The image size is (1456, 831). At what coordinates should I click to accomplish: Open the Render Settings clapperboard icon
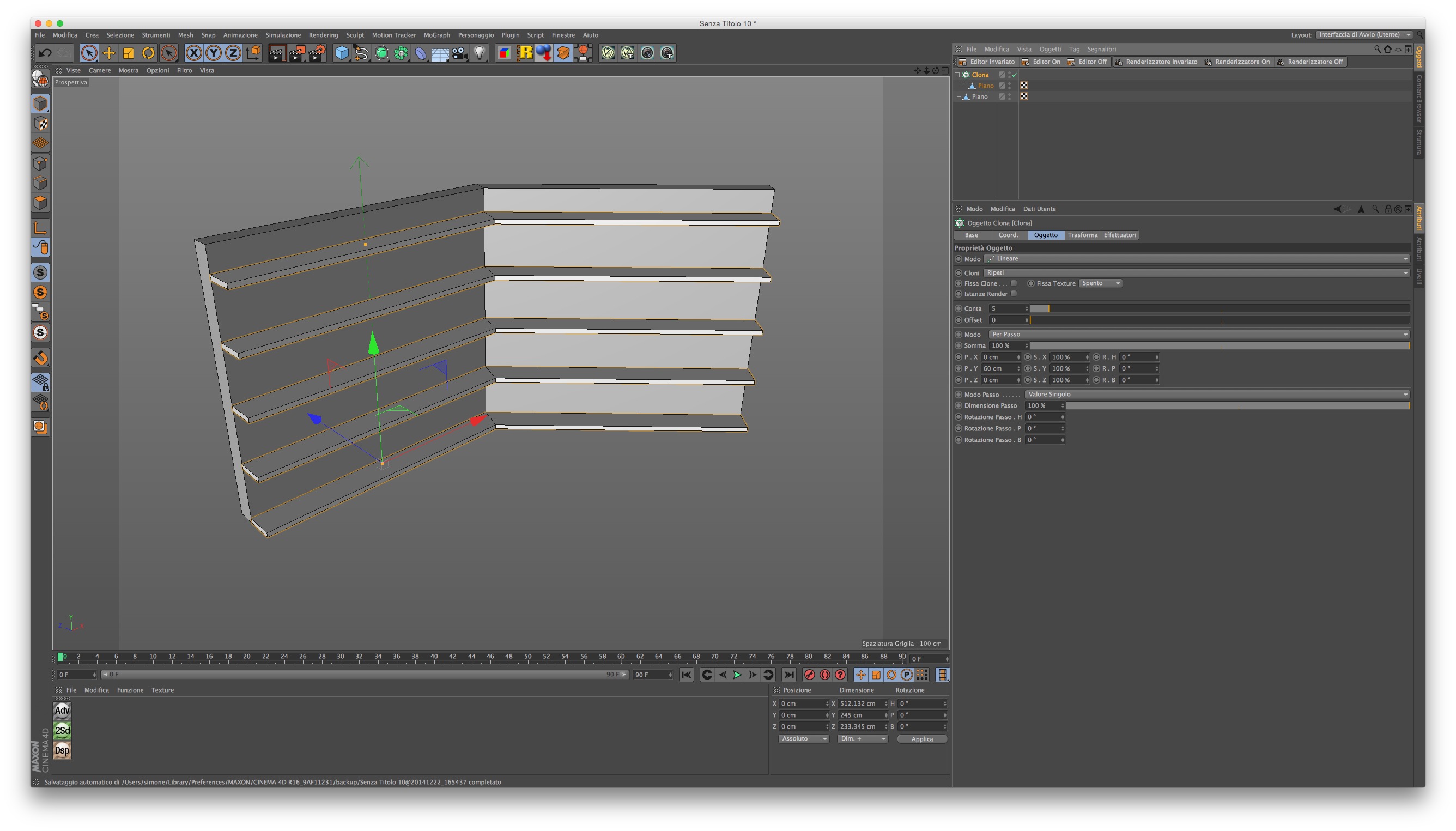tap(317, 53)
